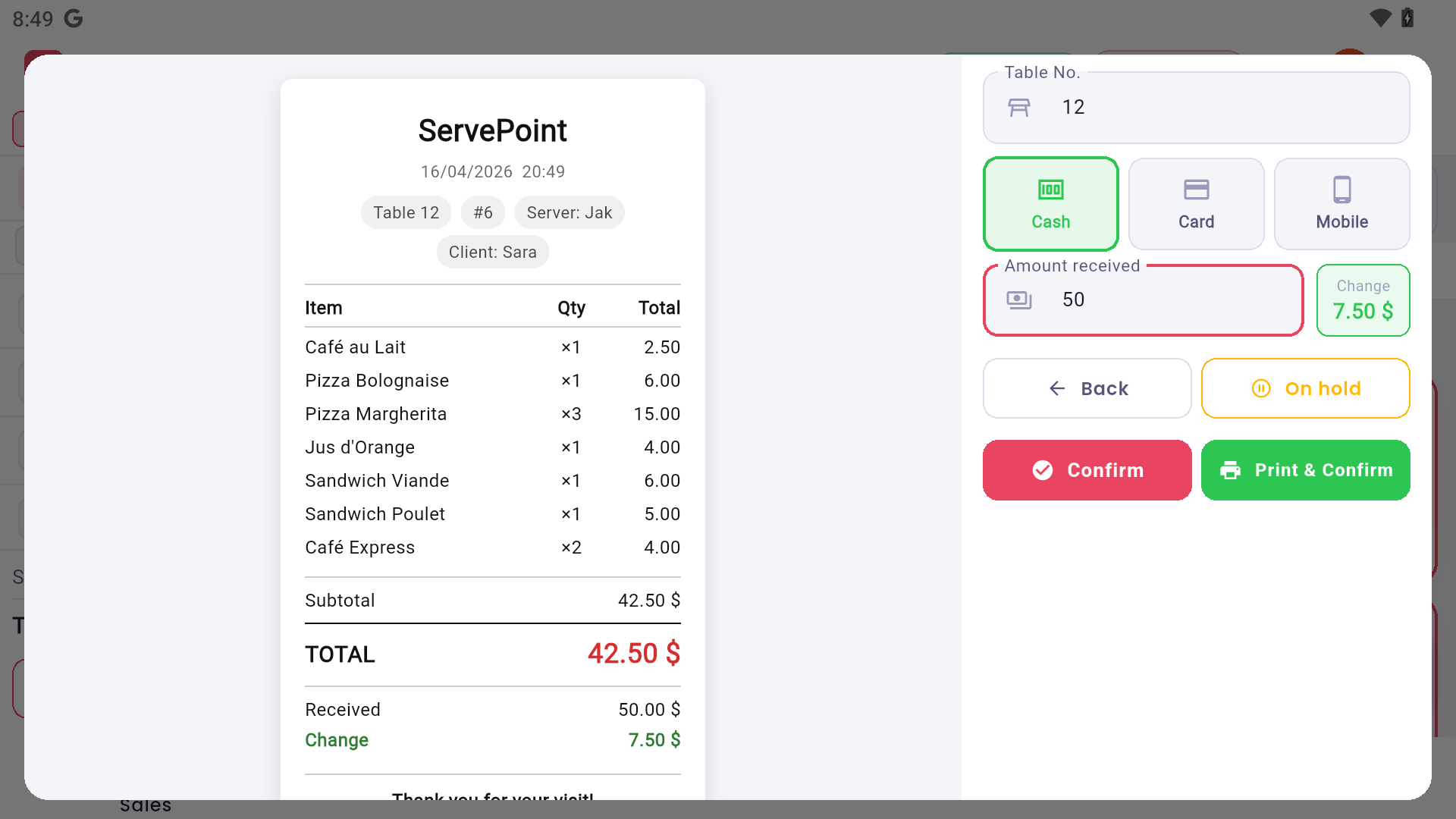
Task: Select the Cash payment method icon
Action: [1051, 191]
